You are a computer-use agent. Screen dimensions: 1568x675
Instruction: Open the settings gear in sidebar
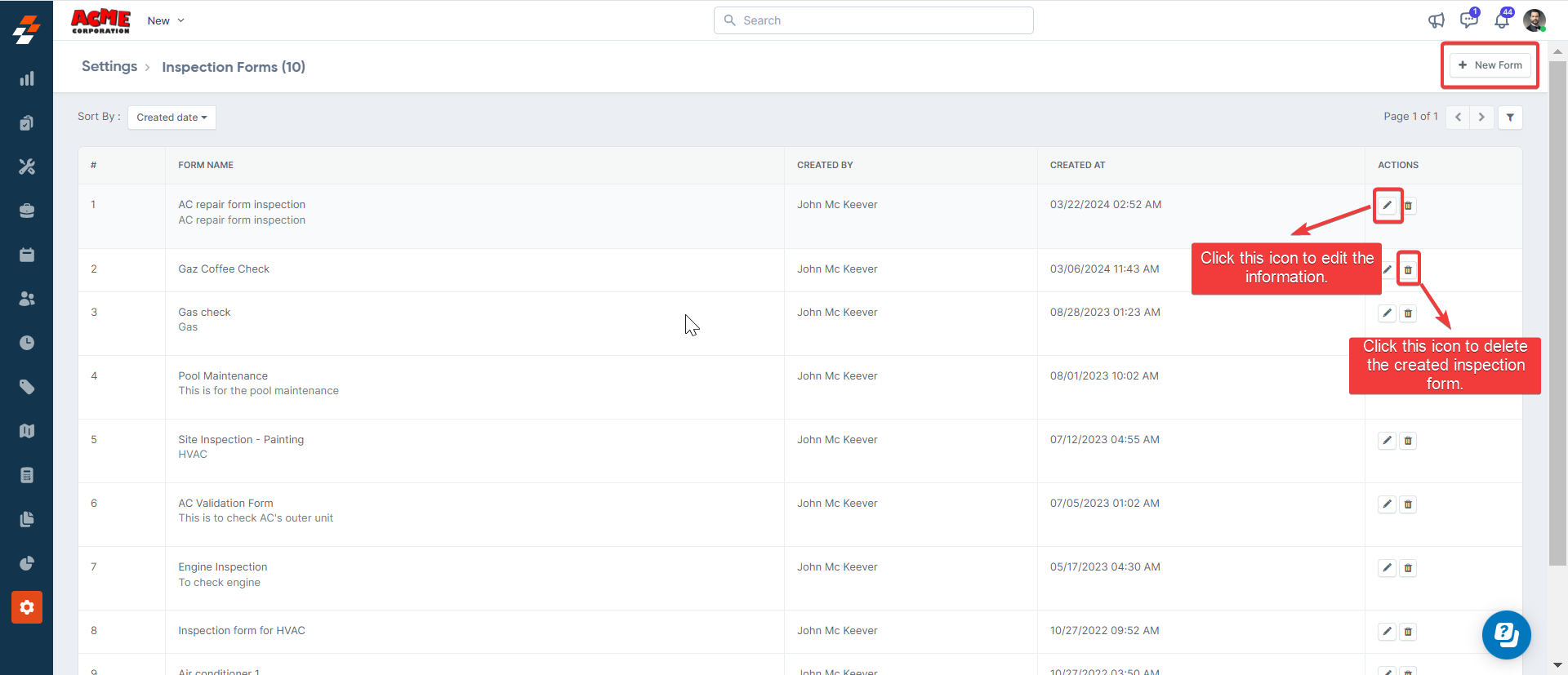coord(27,607)
